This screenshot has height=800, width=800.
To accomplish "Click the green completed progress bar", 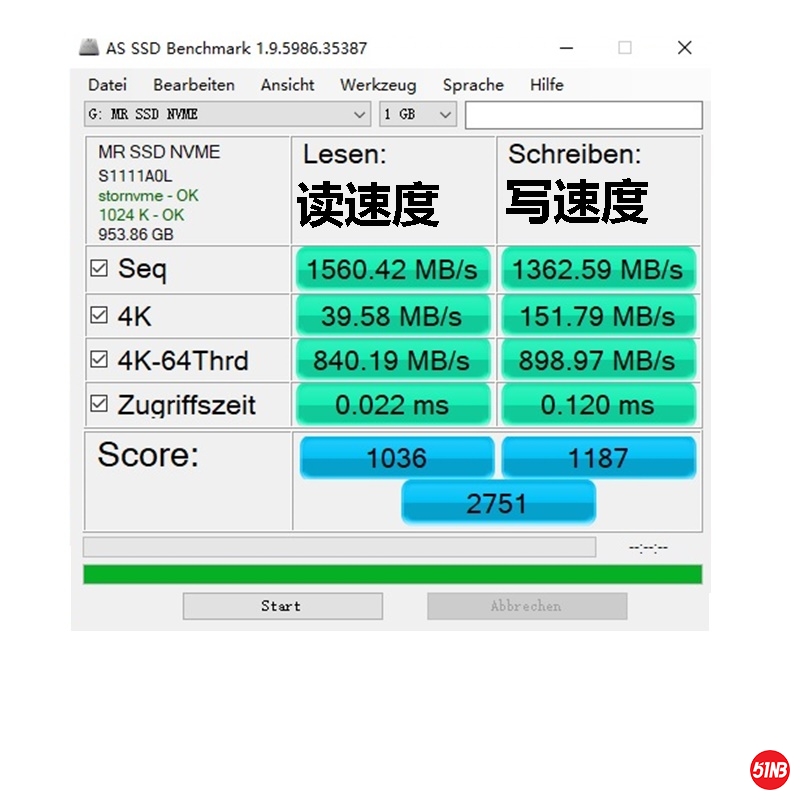I will [392, 574].
